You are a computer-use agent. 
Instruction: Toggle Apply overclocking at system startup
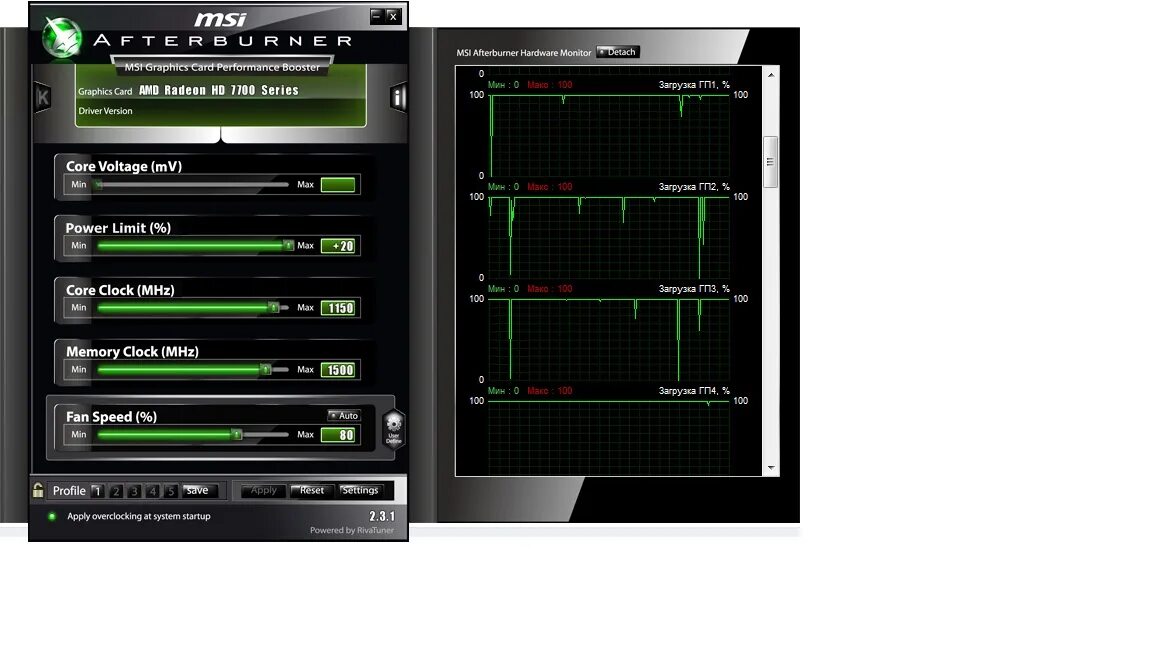coord(52,516)
